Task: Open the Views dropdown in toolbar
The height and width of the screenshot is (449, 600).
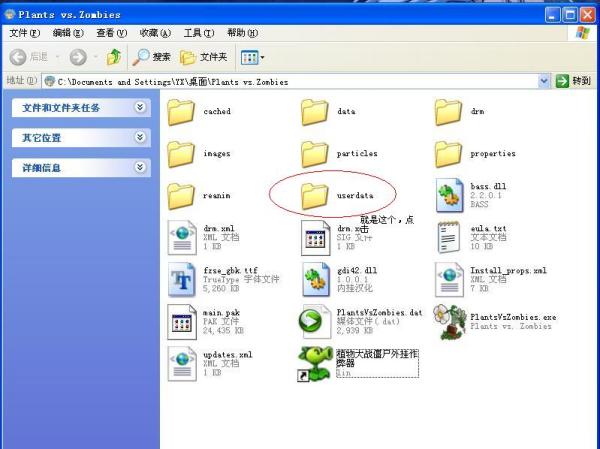Action: click(250, 57)
